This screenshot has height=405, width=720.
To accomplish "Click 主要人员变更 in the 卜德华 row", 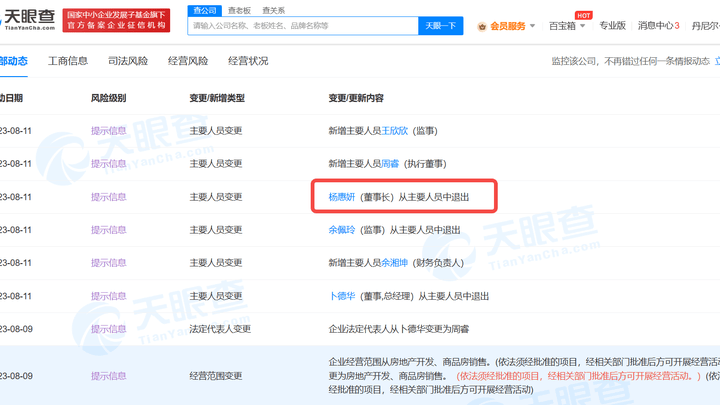I will [215, 296].
